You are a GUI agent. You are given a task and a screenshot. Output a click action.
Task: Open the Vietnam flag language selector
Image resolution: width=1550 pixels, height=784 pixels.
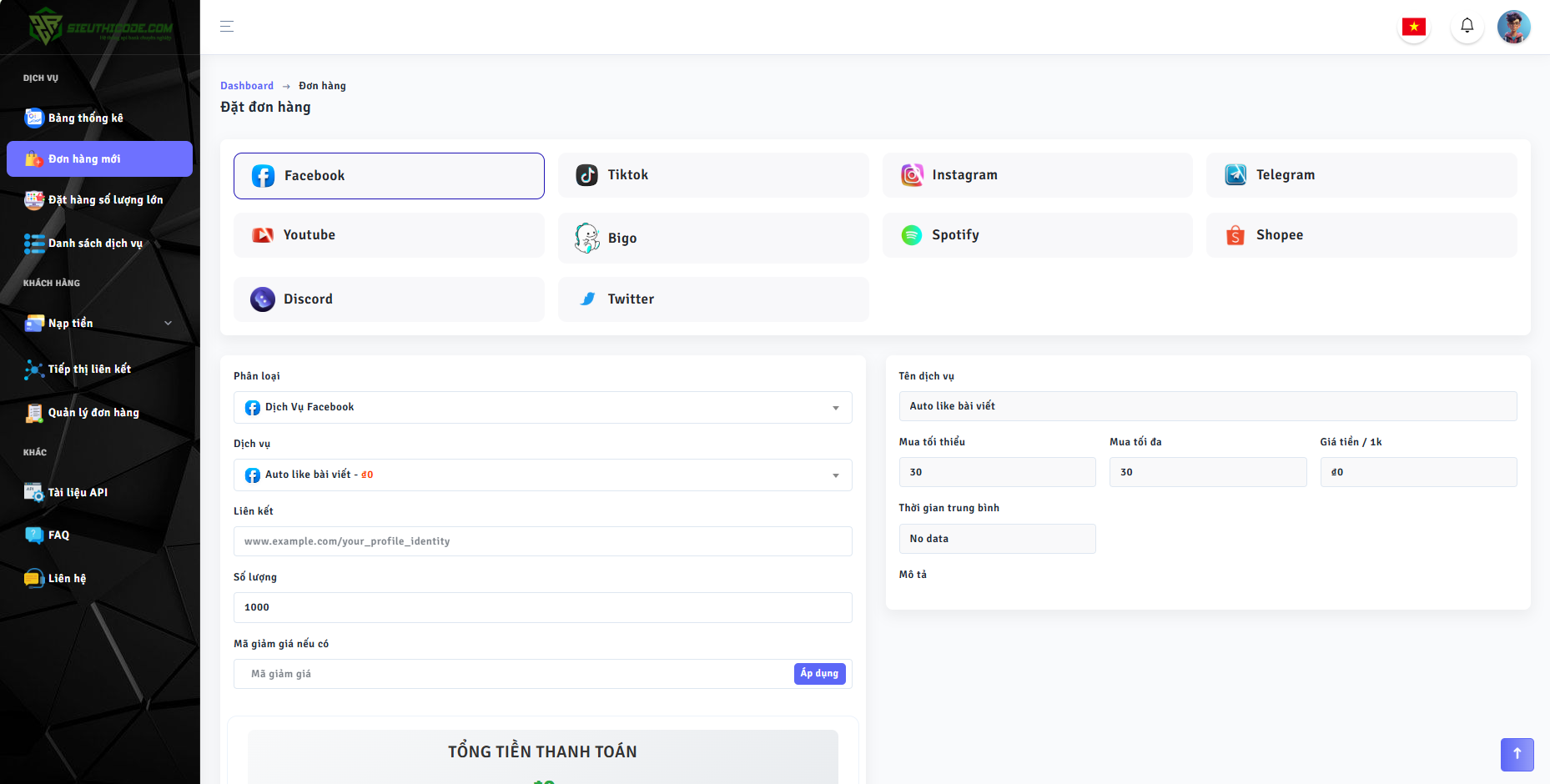click(1414, 27)
